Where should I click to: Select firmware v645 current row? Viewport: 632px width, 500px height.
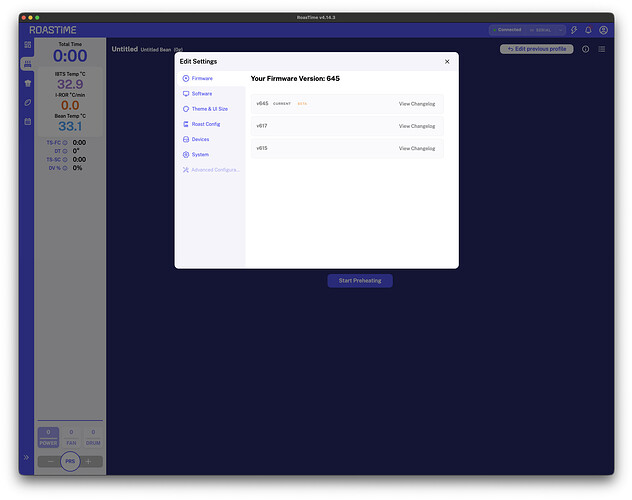point(347,104)
